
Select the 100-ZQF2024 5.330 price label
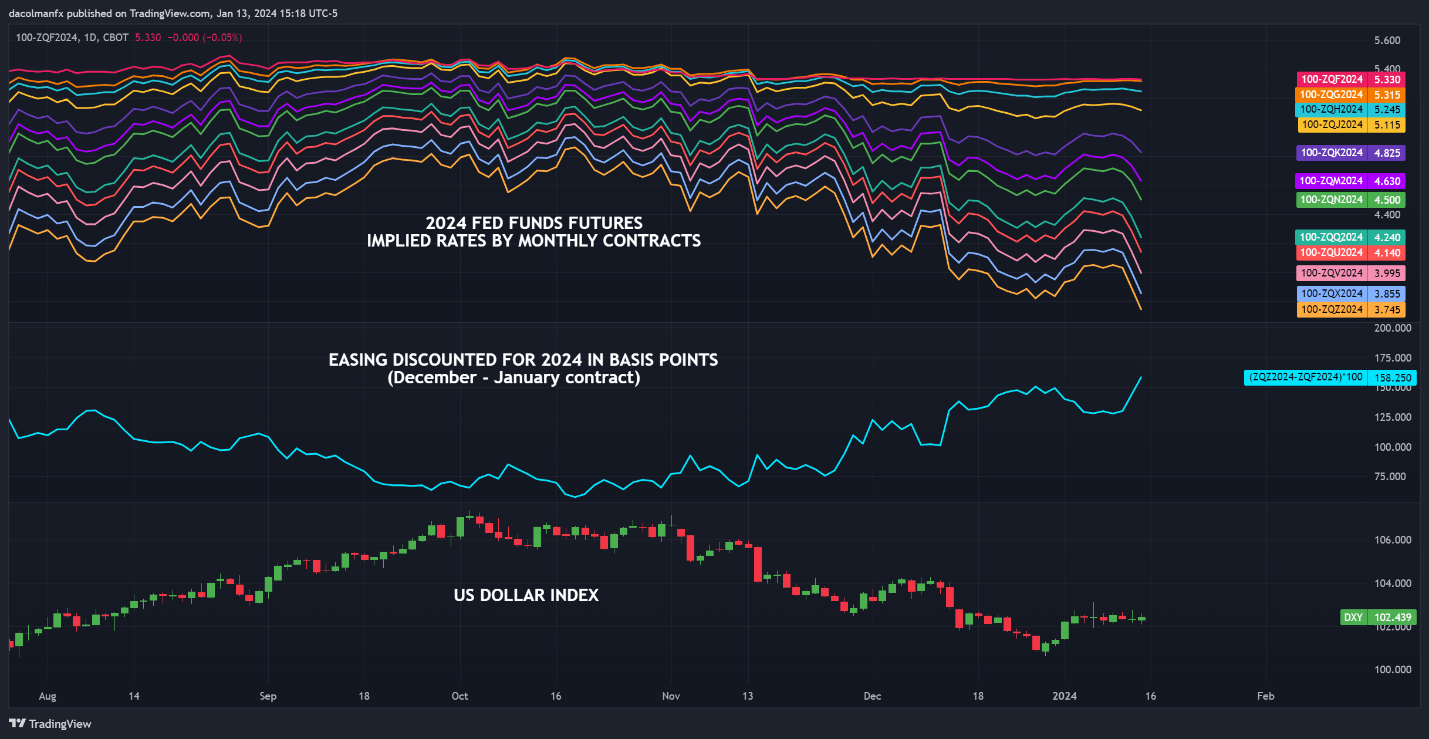1351,79
